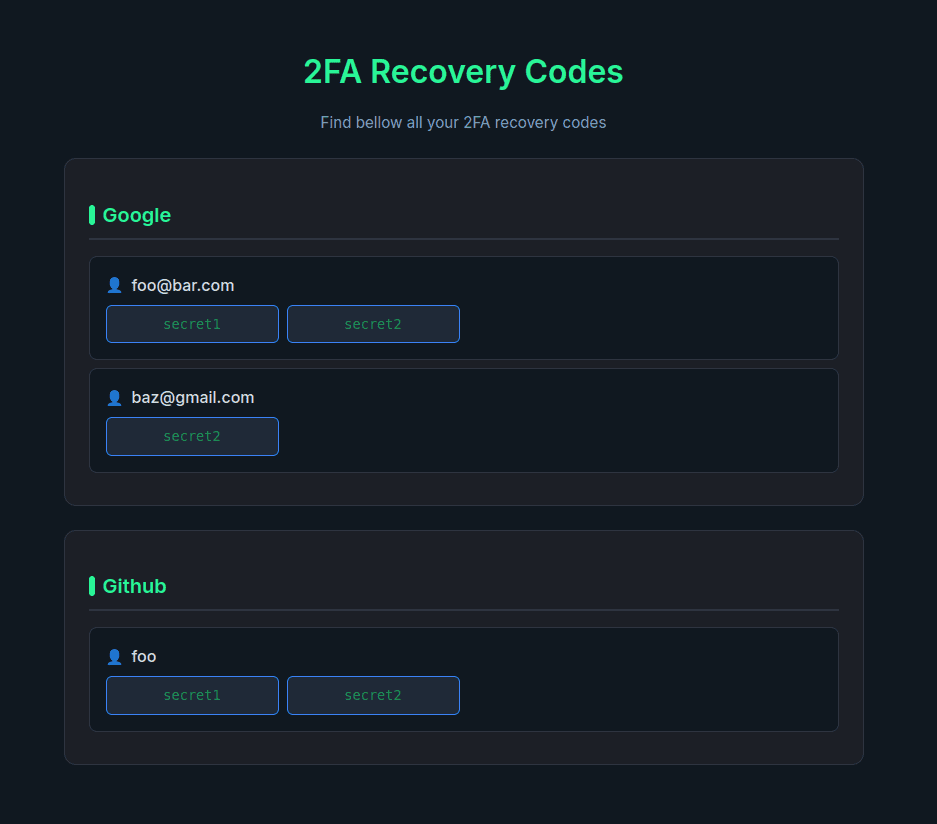The width and height of the screenshot is (937, 824).
Task: Copy secret2 code under foo@bar.com
Action: point(373,324)
